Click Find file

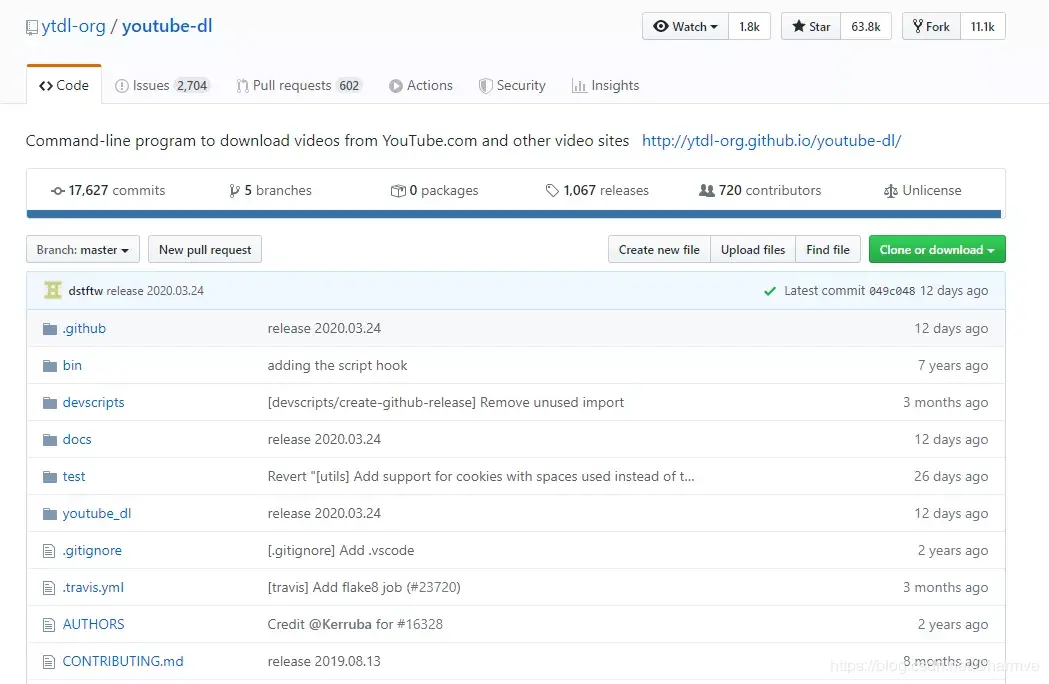[828, 250]
